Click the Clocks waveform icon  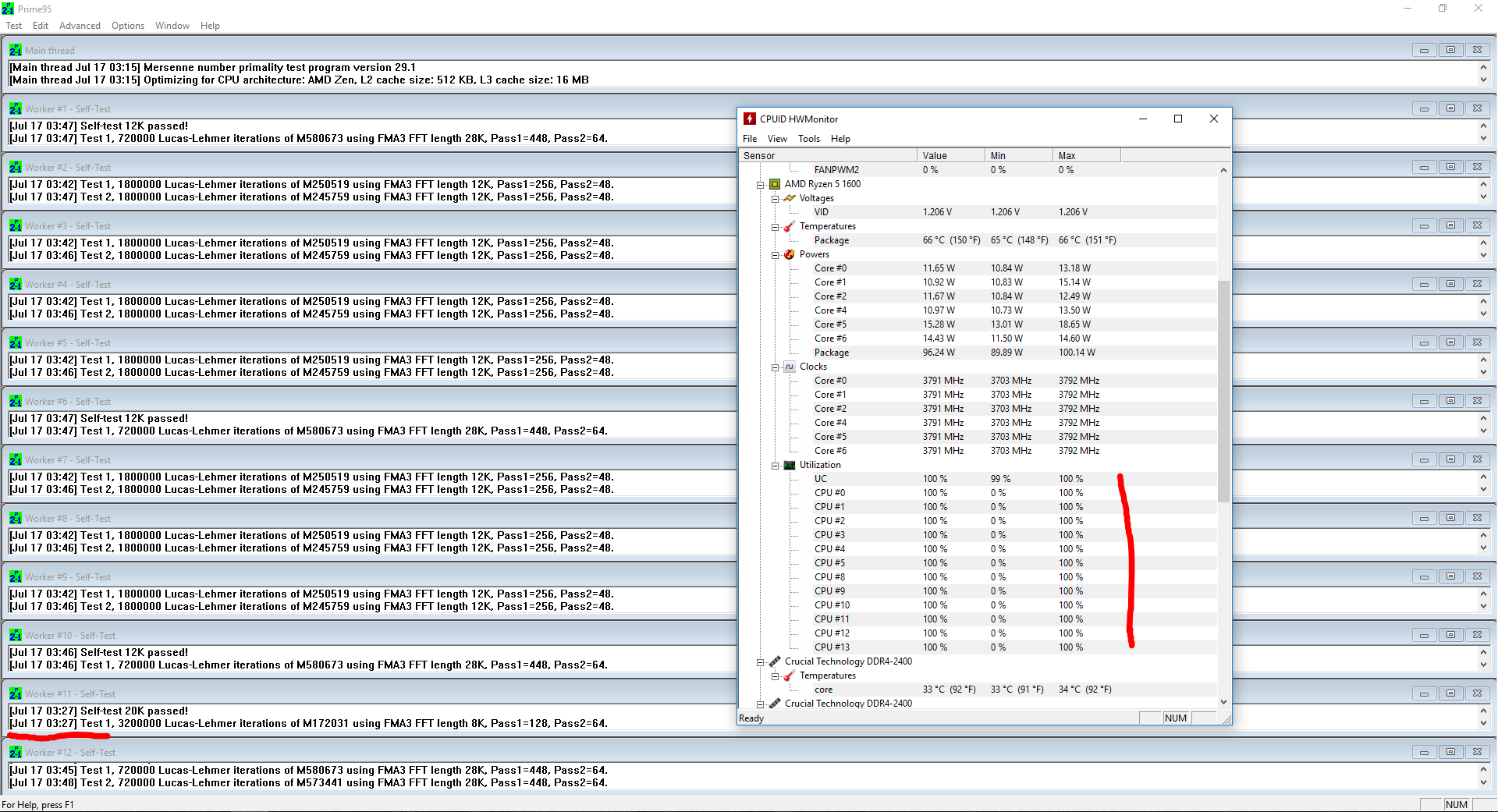[790, 367]
